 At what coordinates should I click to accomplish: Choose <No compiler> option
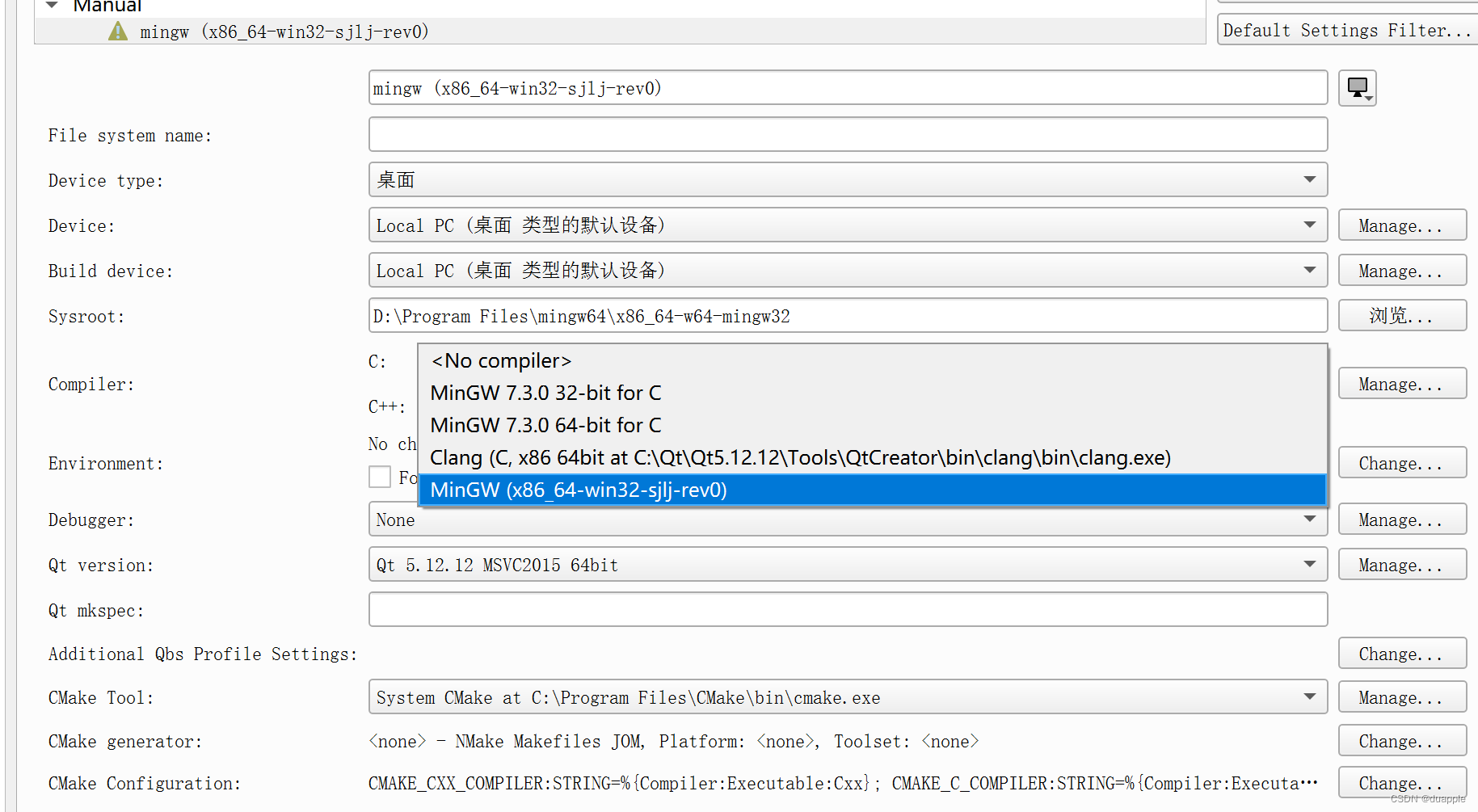[873, 360]
